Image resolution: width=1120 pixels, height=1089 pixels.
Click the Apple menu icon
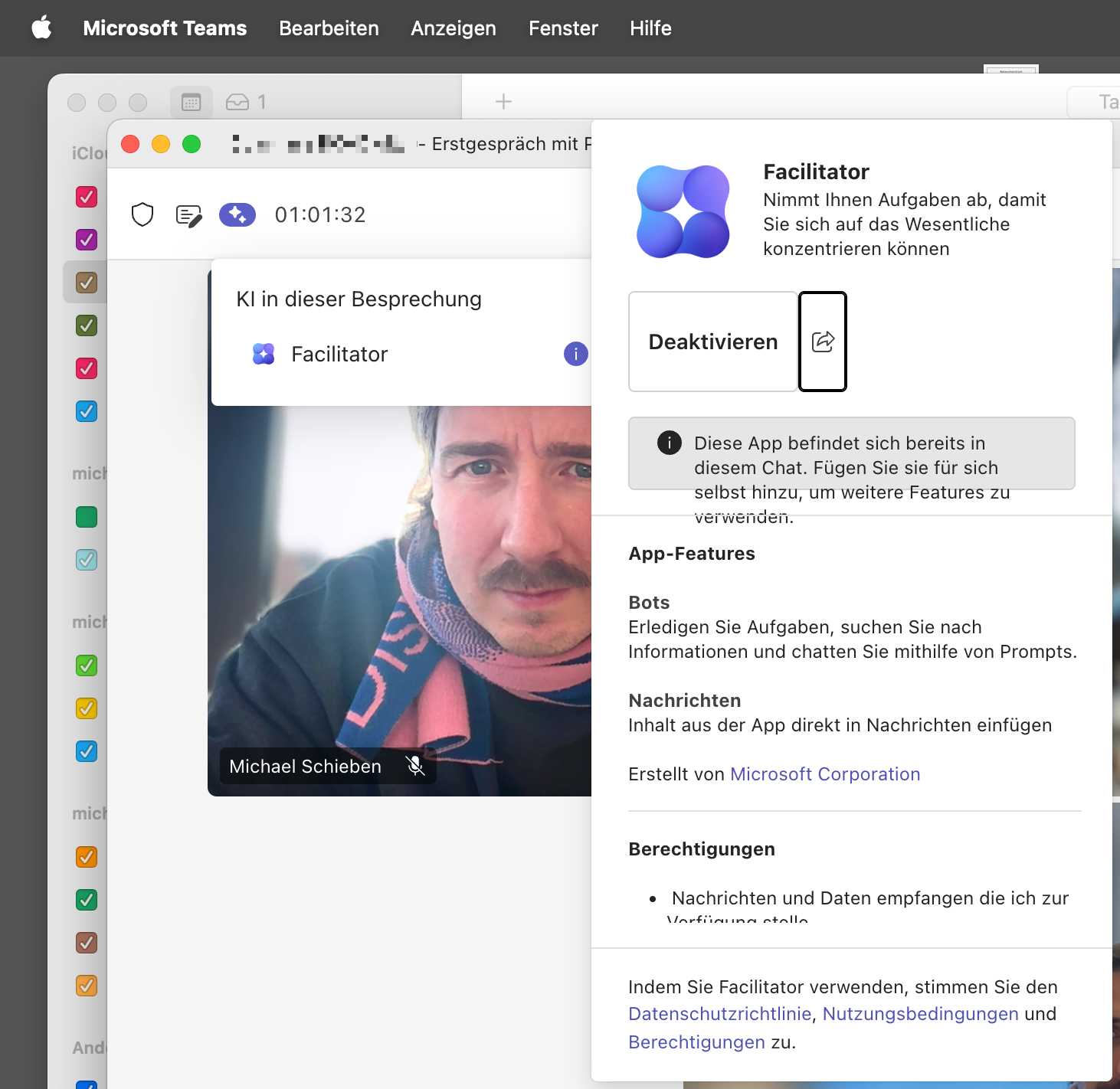pos(41,28)
